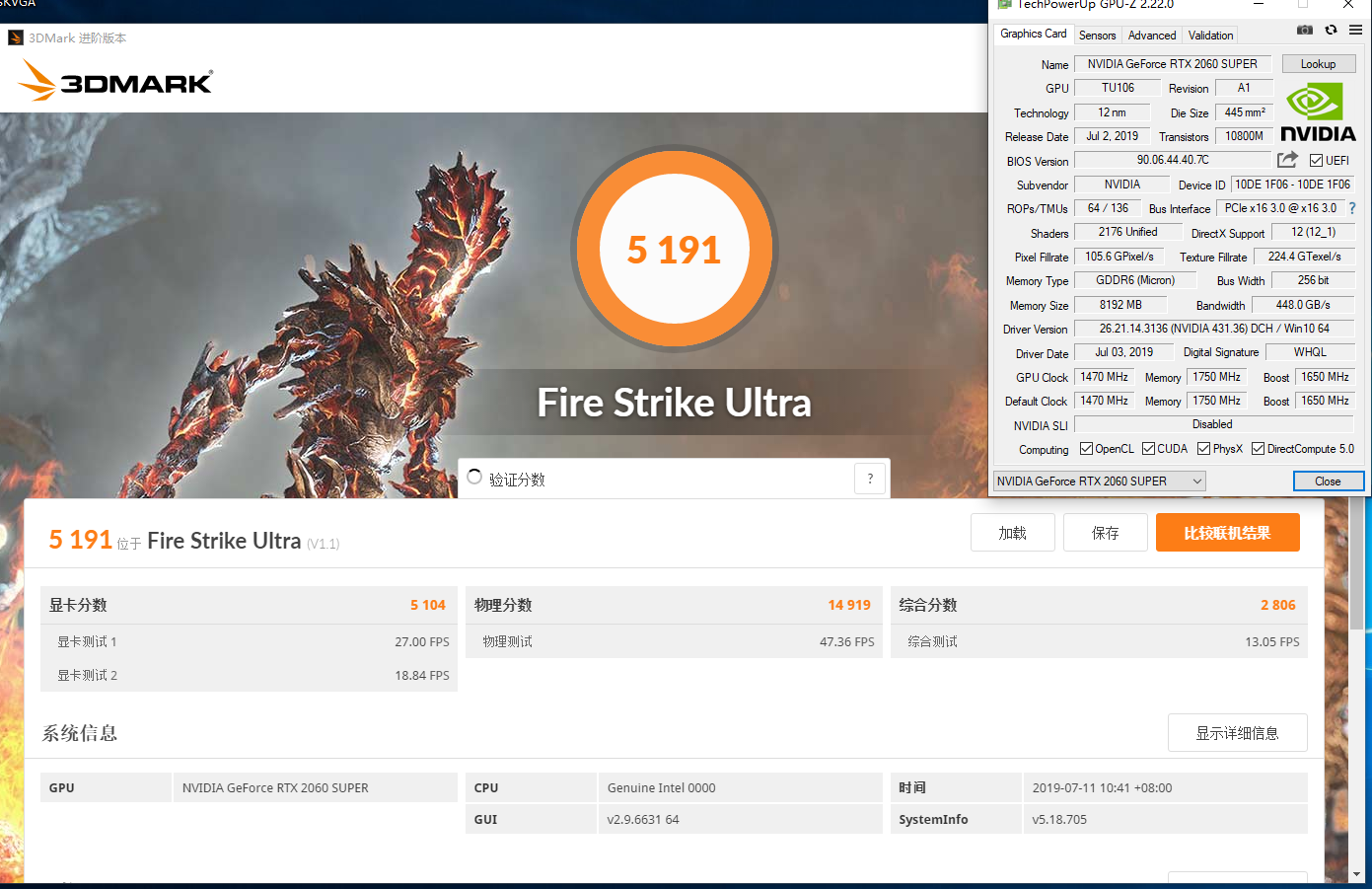The image size is (1372, 889).
Task: Click the 2176 Unified Shaders field
Action: pyautogui.click(x=1128, y=232)
